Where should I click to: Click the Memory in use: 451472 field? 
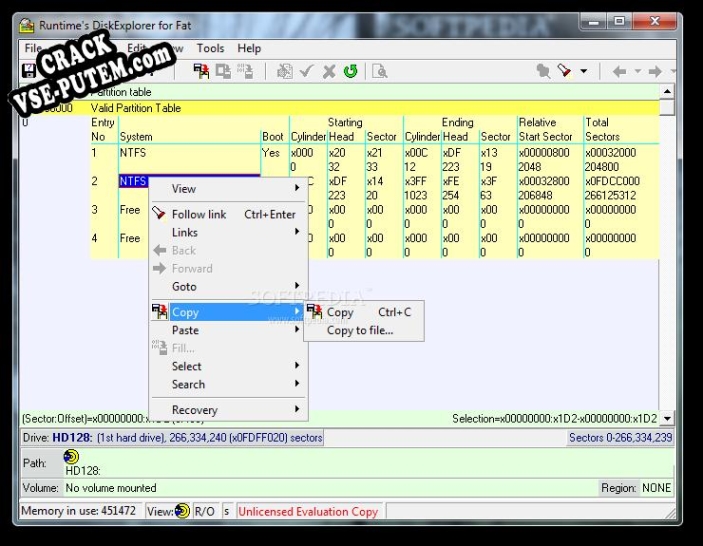click(x=79, y=511)
